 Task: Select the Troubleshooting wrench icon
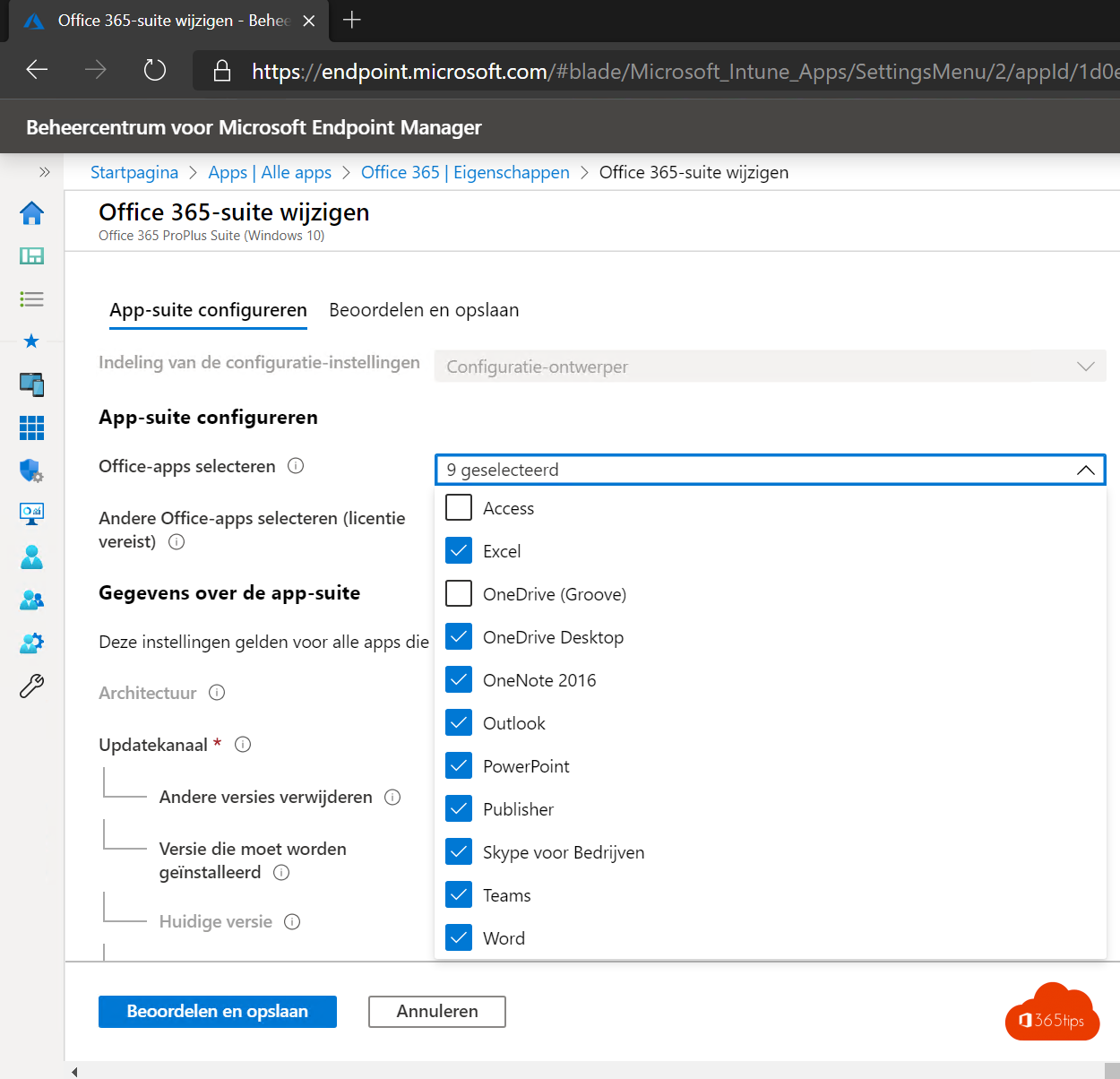click(x=31, y=686)
